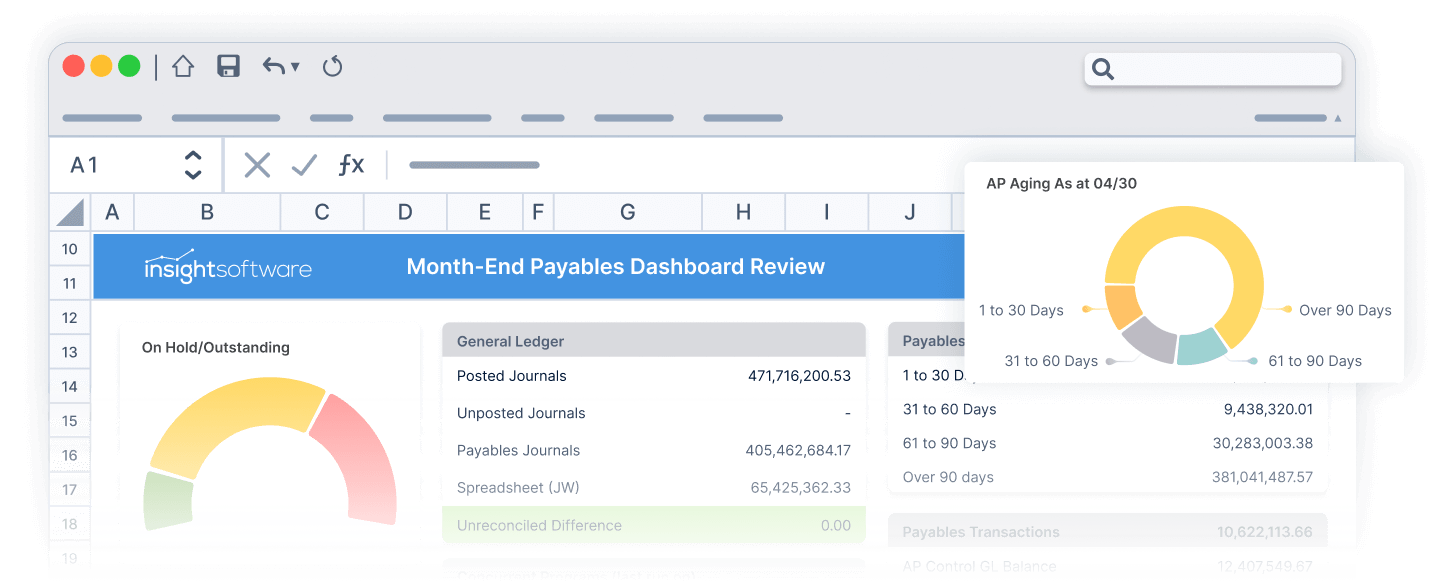Collapse the ribbon using the small arrow
Viewport: 1441px width, 582px height.
pyautogui.click(x=1338, y=118)
